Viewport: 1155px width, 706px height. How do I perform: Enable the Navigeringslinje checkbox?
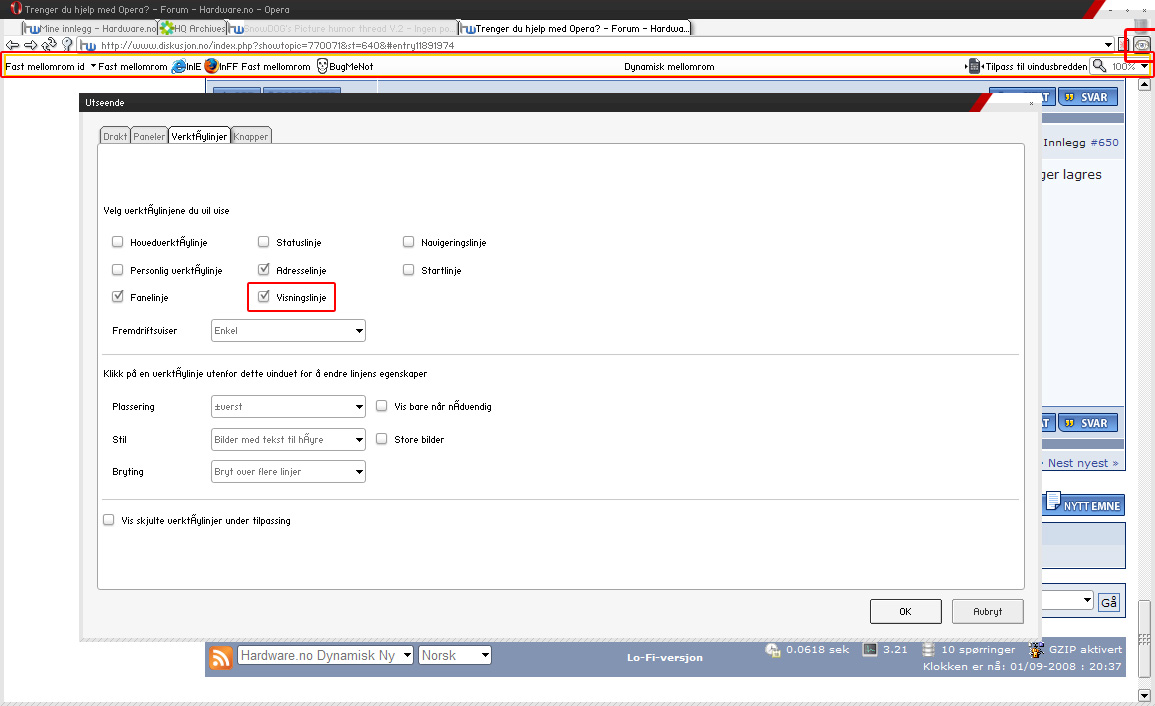408,242
